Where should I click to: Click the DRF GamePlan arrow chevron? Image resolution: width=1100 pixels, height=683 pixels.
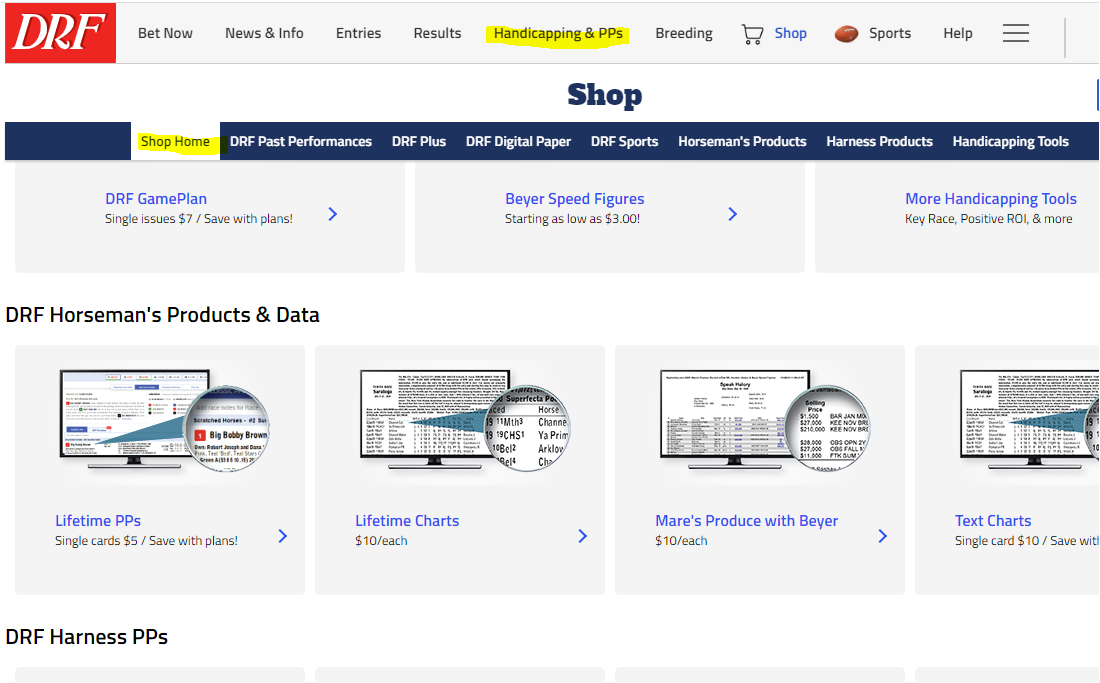333,214
